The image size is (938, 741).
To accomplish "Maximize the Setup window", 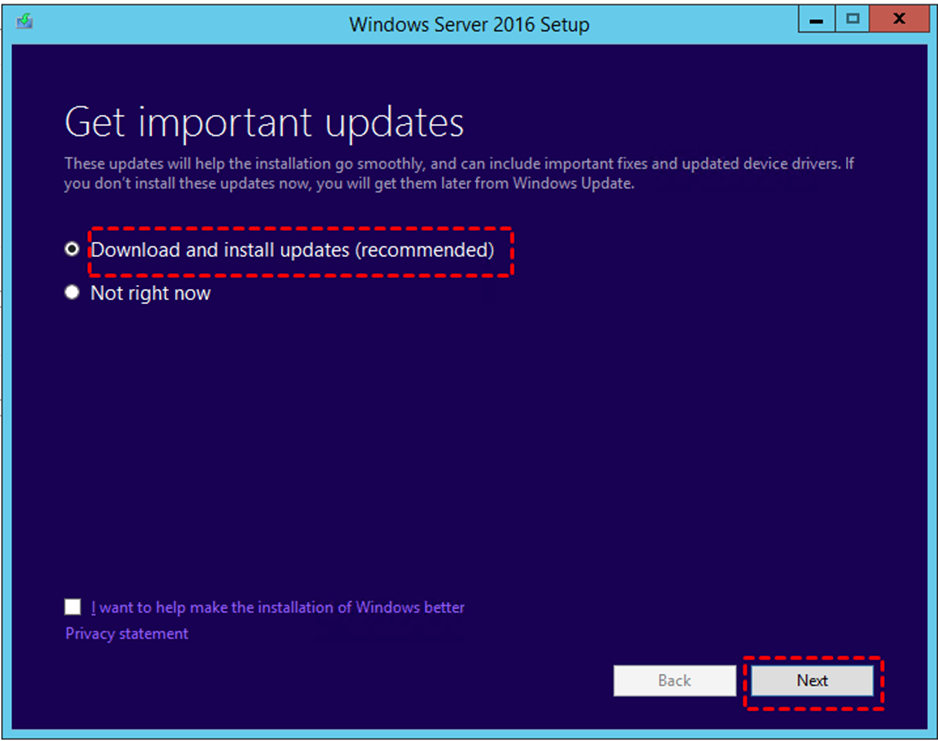I will coord(852,19).
